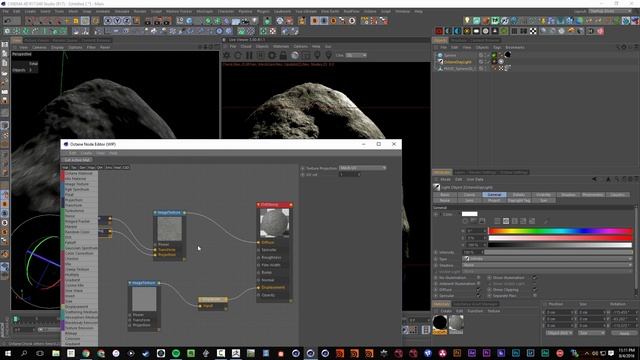The image size is (640, 360).
Task: Open Object (Rel) coordinate dropdown
Action: coord(559,333)
